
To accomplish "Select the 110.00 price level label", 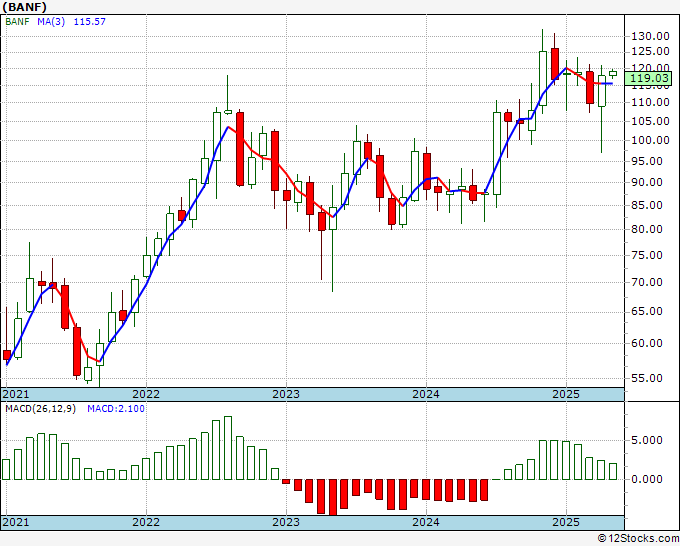I will (650, 102).
